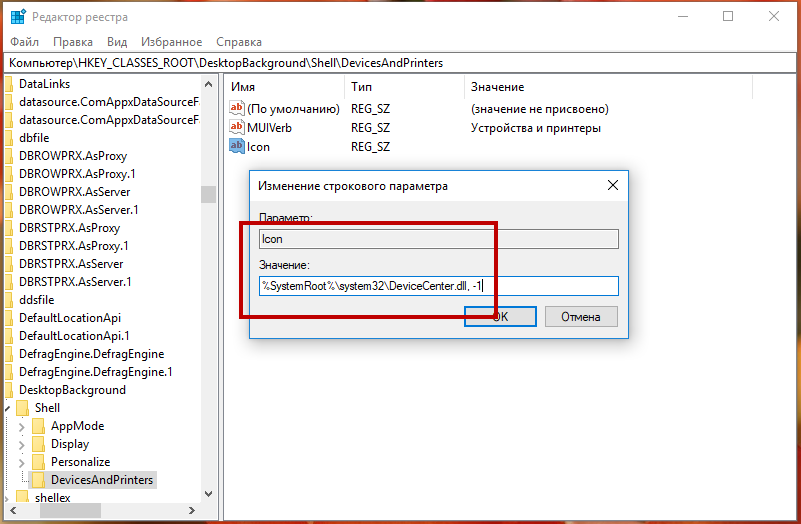Select the DesktopBackground key
This screenshot has height=524, width=801.
click(73, 390)
